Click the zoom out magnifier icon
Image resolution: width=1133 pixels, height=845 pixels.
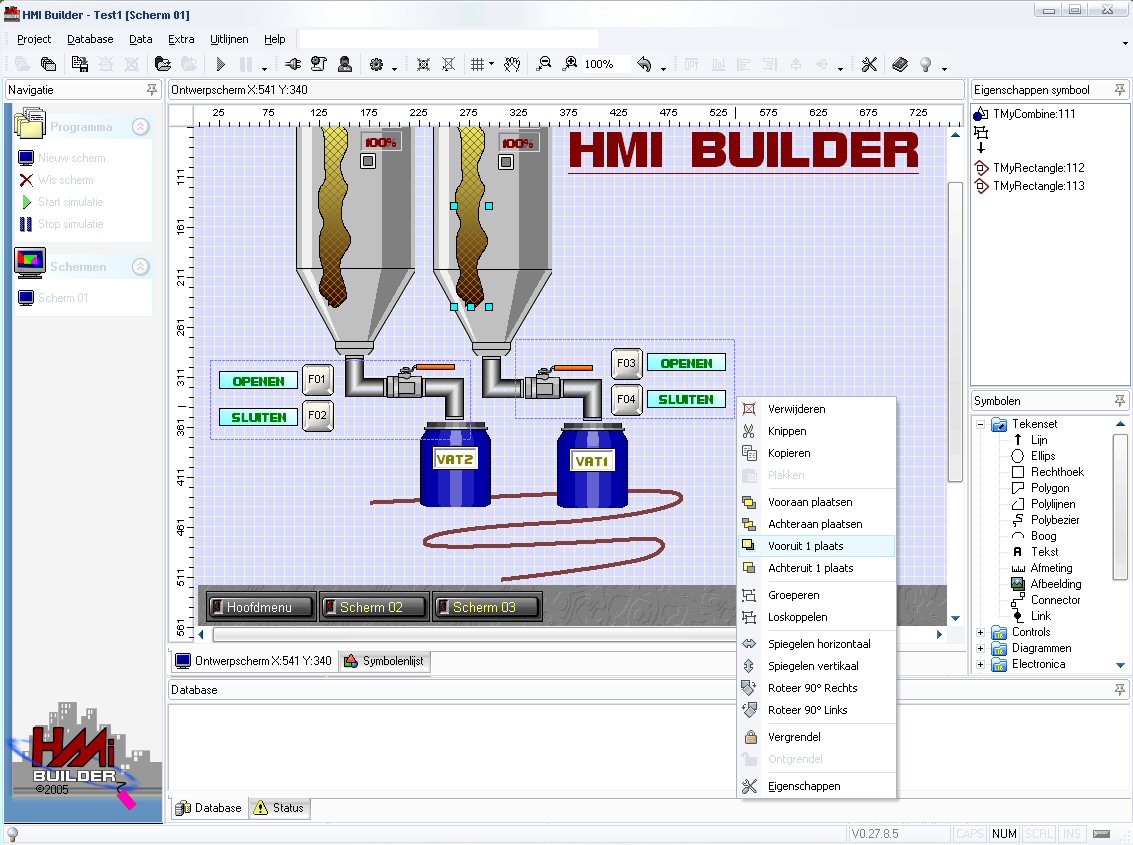(544, 64)
